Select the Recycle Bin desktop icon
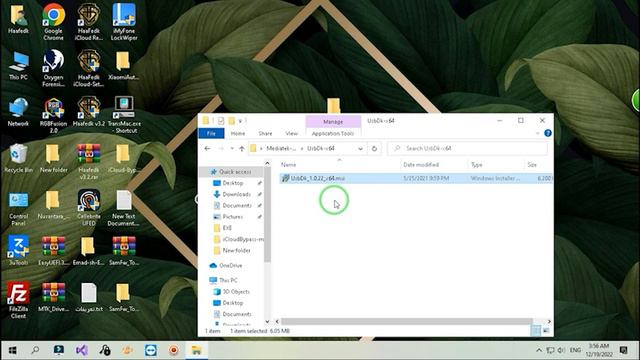This screenshot has height=360, width=640. (x=18, y=158)
